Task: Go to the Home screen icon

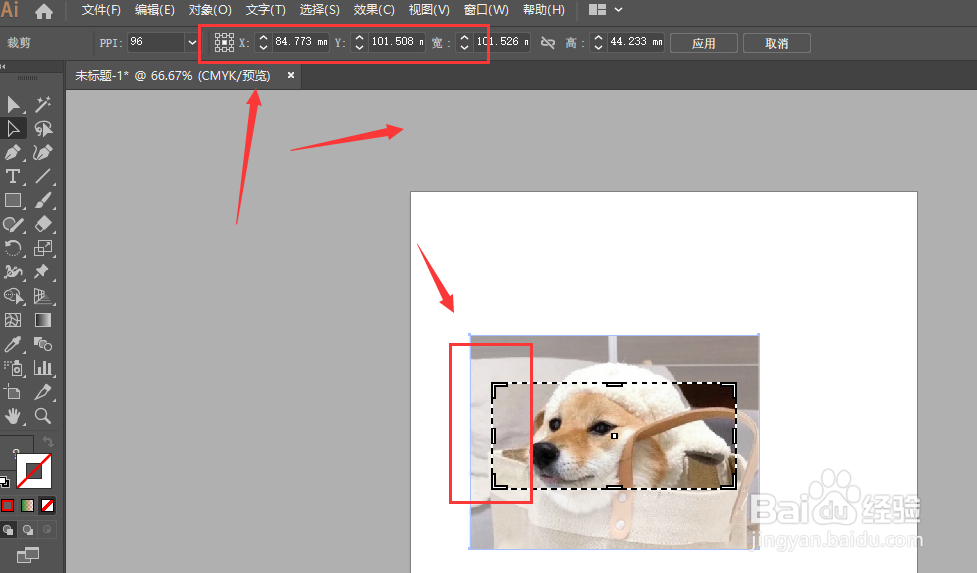Action: 44,11
